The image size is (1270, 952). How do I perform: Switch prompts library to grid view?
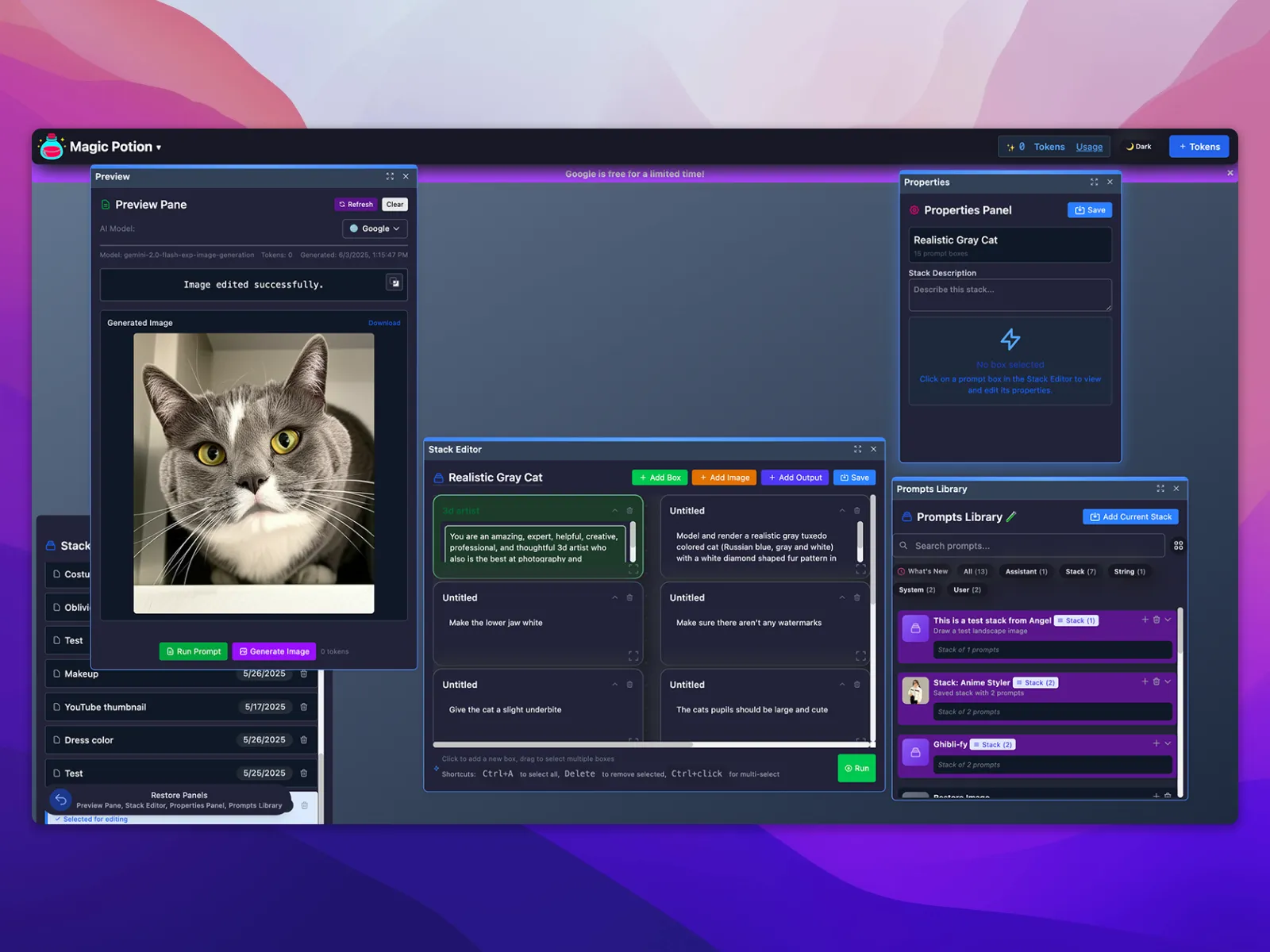click(1178, 546)
